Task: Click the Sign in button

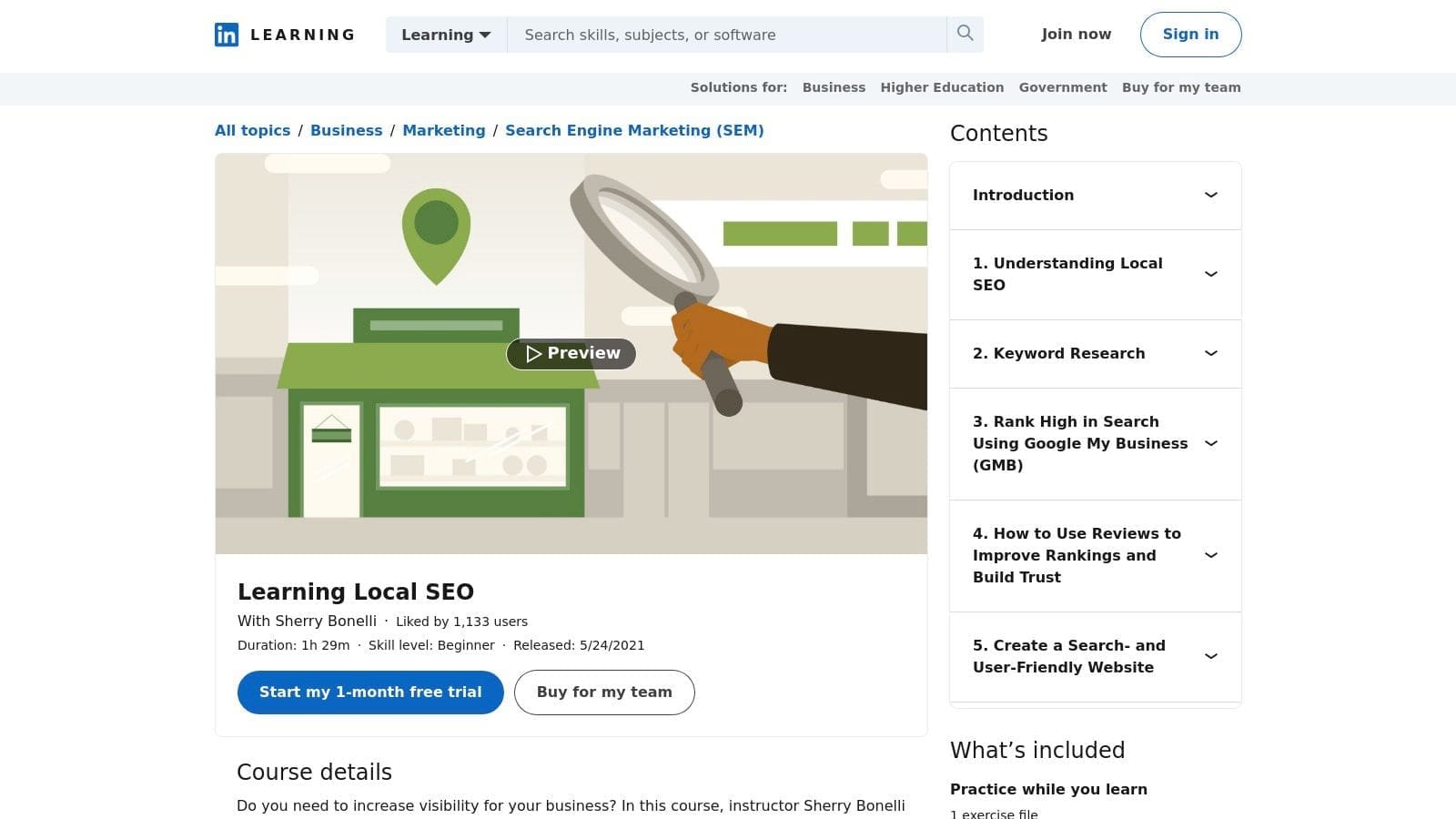Action: (x=1190, y=35)
